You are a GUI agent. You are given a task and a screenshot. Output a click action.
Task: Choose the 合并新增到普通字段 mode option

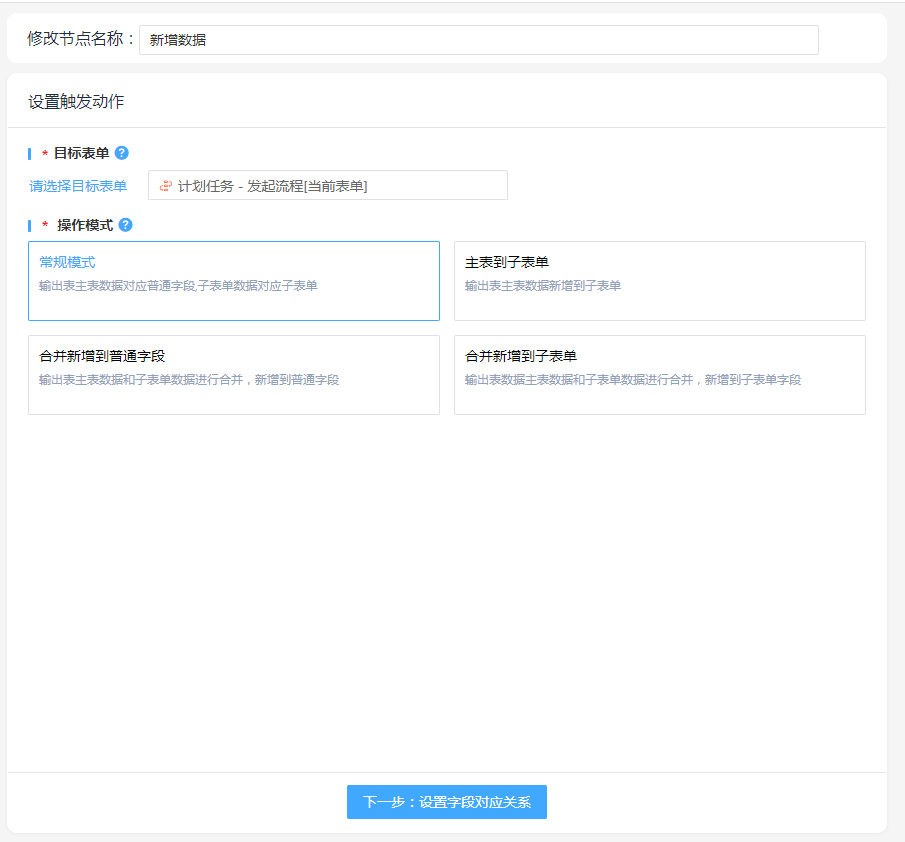click(233, 374)
